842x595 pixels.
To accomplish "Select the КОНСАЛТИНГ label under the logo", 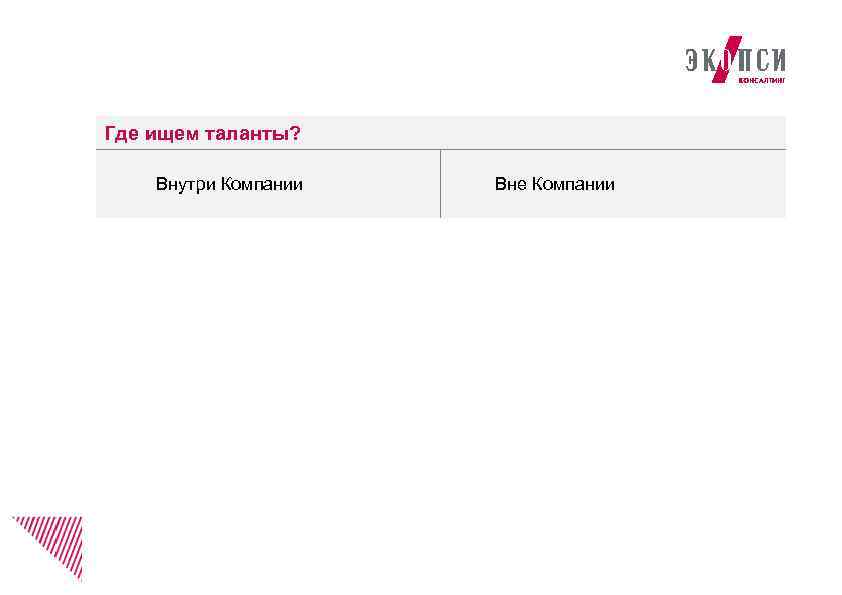I will 762,79.
